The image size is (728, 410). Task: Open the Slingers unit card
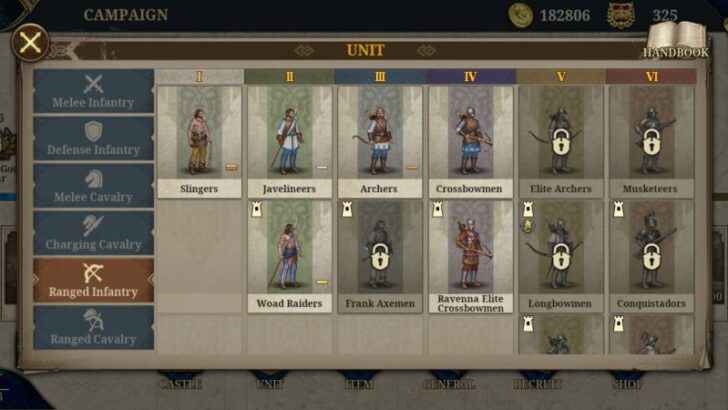tap(199, 142)
